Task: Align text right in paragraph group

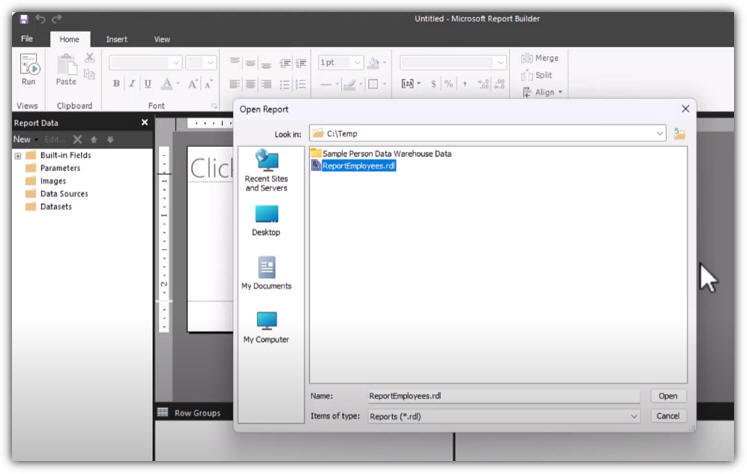Action: tap(266, 84)
